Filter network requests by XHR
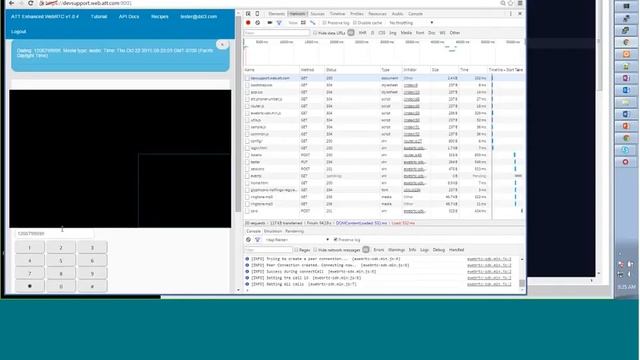This screenshot has height=360, width=640. point(362,33)
